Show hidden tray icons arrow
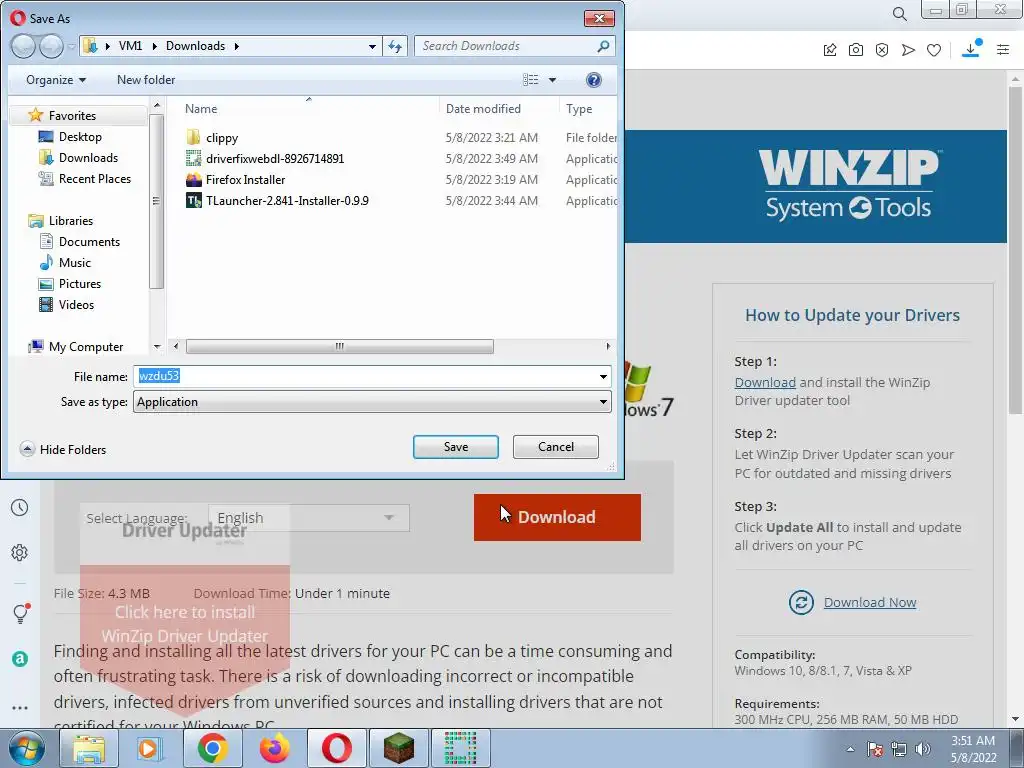The width and height of the screenshot is (1024, 768). (850, 749)
